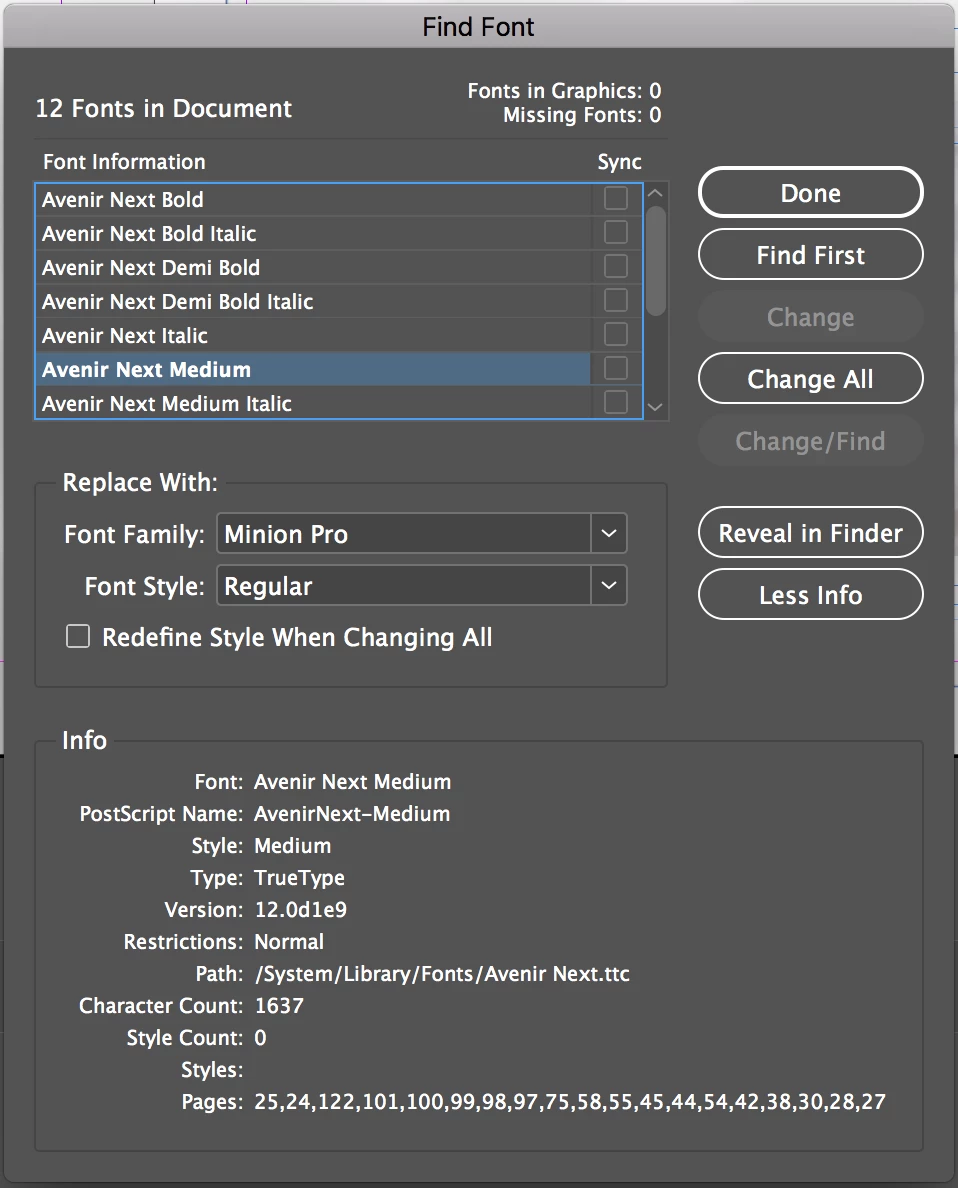958x1188 pixels.
Task: Click the font list scroll up arrow
Action: (x=656, y=193)
